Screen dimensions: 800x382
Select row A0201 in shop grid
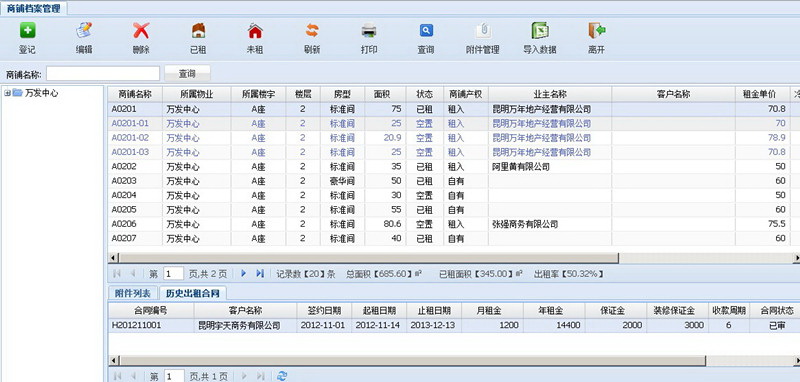click(454, 109)
